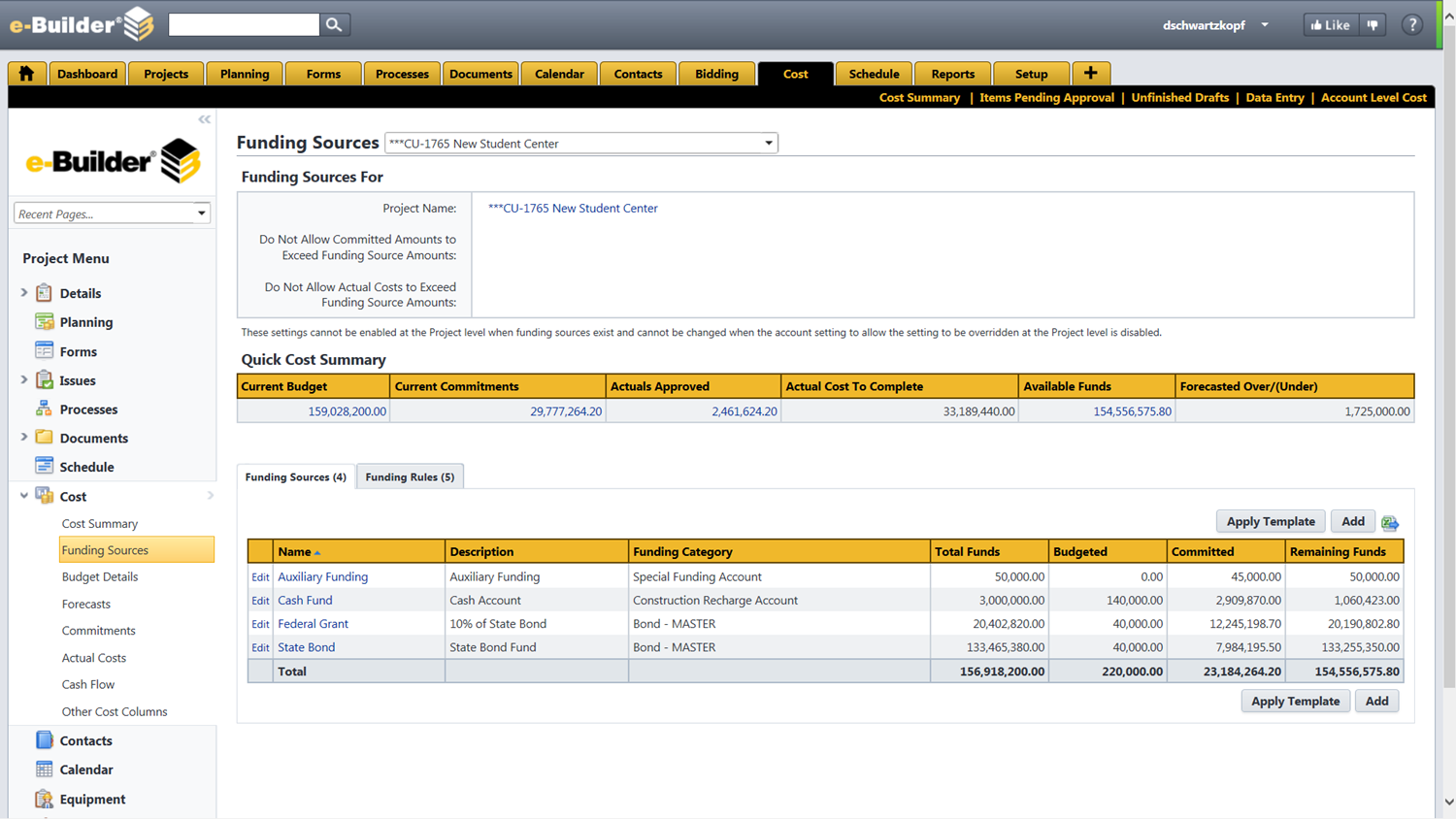Open Unfinished Drafts link
This screenshot has width=1456, height=819.
coord(1180,97)
